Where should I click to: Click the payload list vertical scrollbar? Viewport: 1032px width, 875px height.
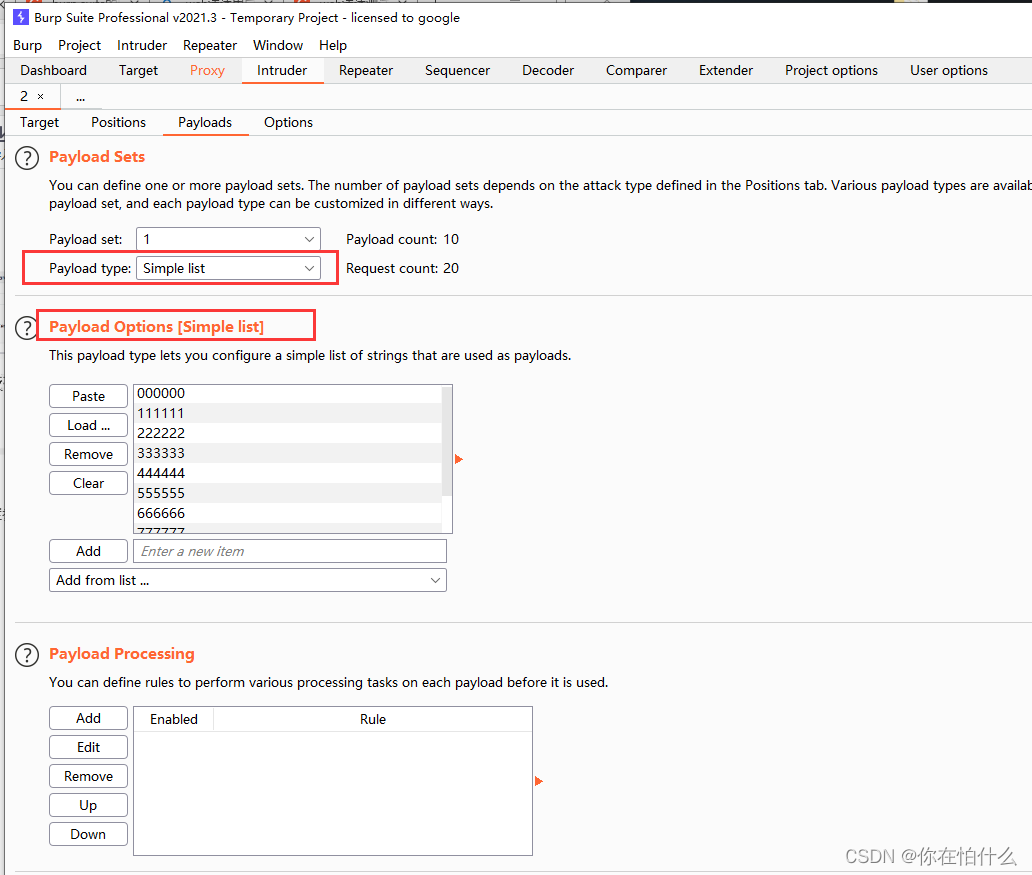point(446,441)
